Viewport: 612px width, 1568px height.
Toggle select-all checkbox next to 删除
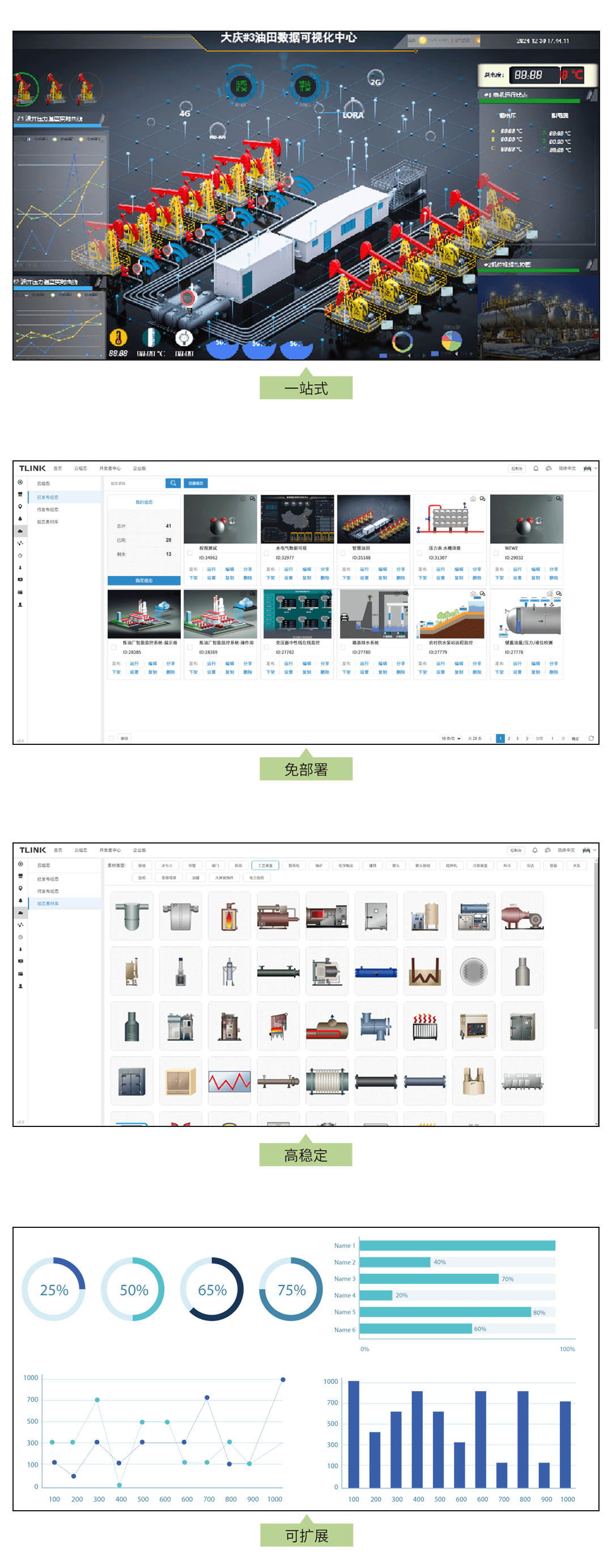pyautogui.click(x=111, y=738)
